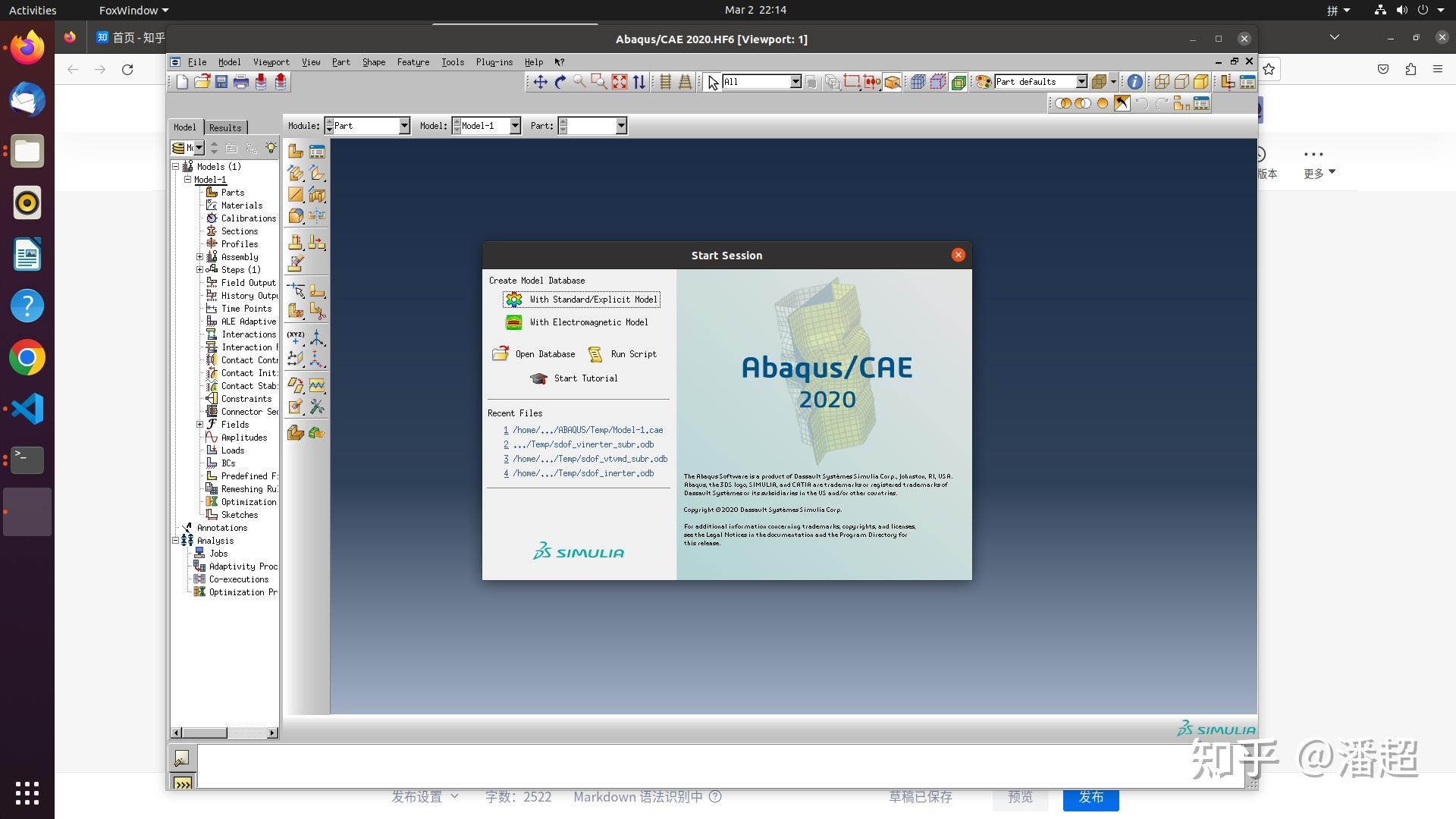
Task: Activate the Pan View tool
Action: [540, 82]
